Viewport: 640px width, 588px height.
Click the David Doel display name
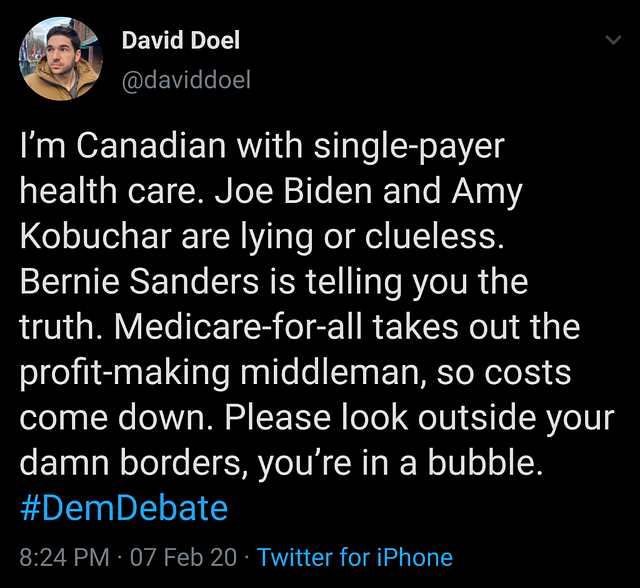180,41
